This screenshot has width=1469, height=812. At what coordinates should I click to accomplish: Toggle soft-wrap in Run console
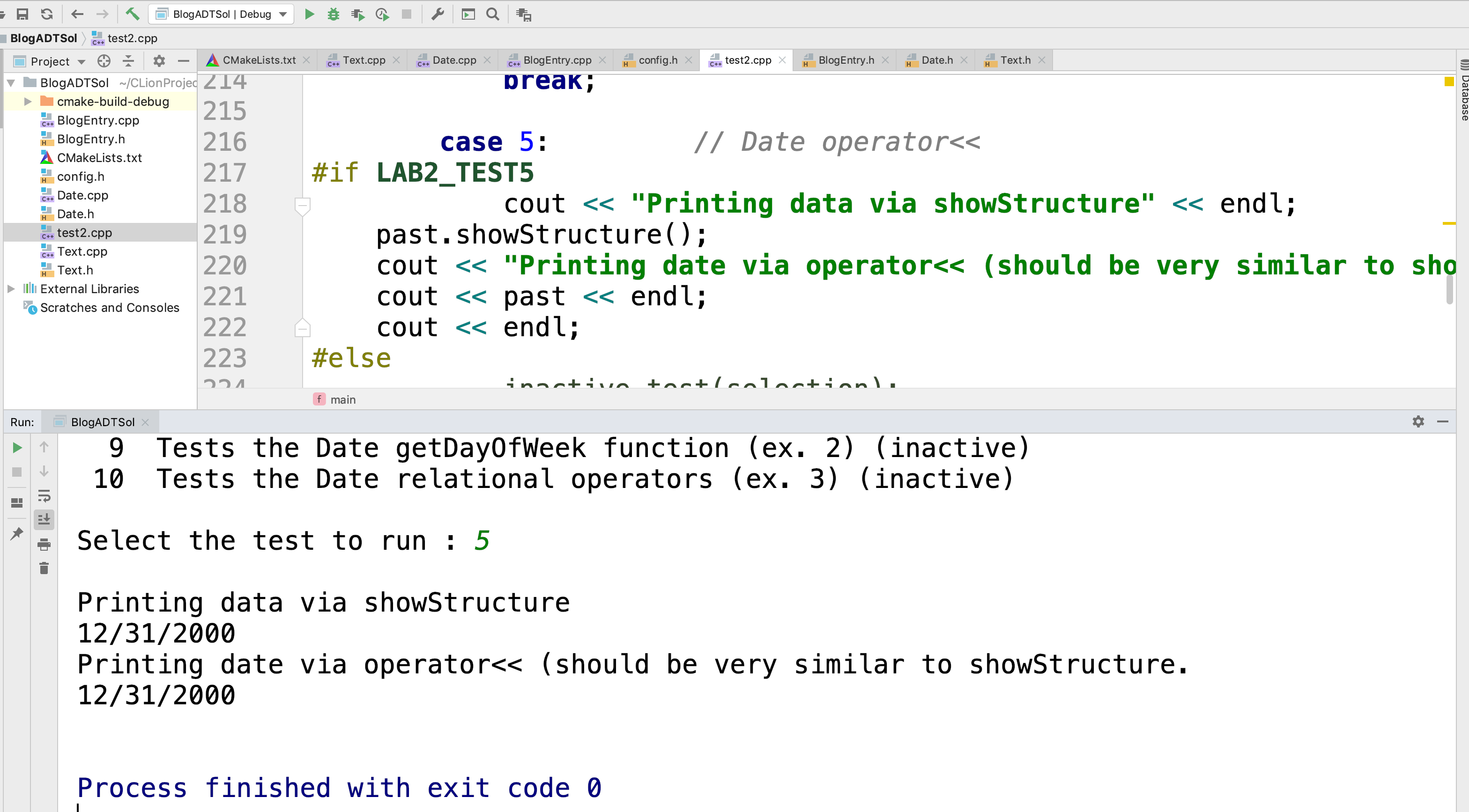pos(44,495)
